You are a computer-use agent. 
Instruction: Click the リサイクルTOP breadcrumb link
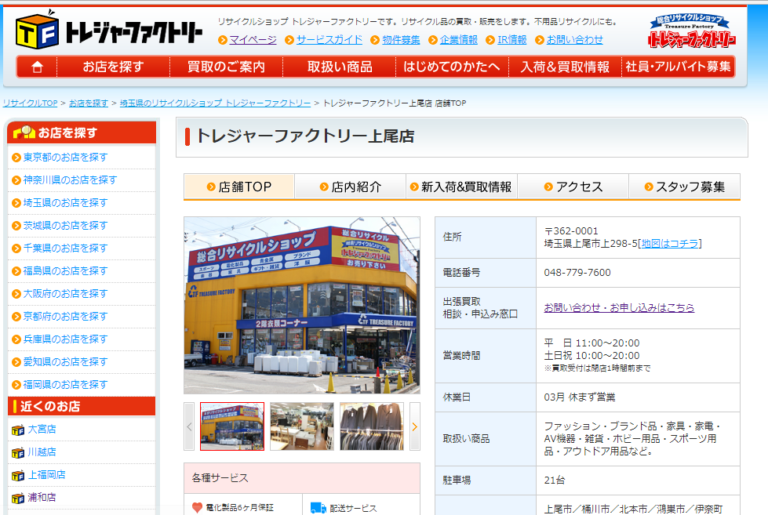pyautogui.click(x=30, y=103)
